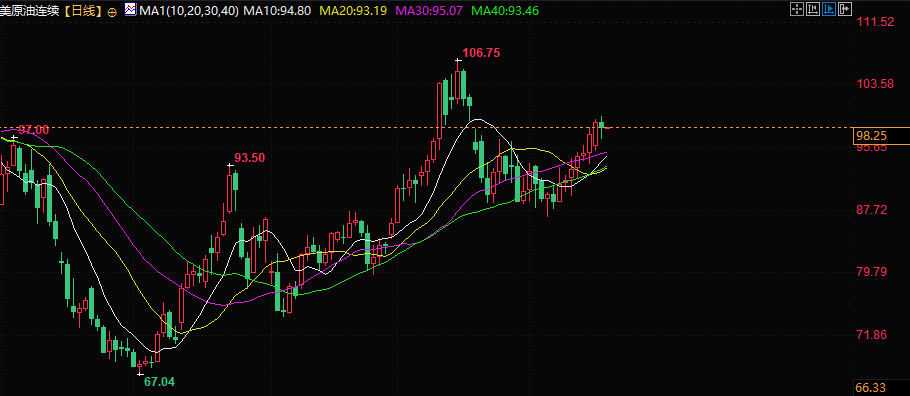Screen dimensions: 910x396
Task: Click the 66.33 bottom axis price
Action: click(x=872, y=387)
